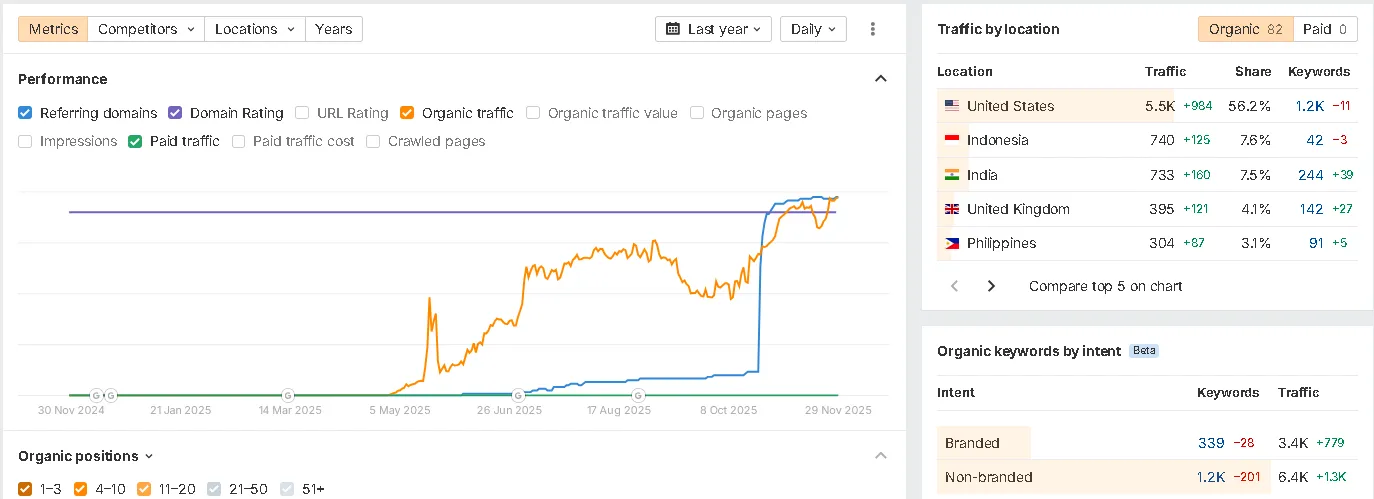
Task: Open the Daily interval dropdown
Action: click(812, 29)
